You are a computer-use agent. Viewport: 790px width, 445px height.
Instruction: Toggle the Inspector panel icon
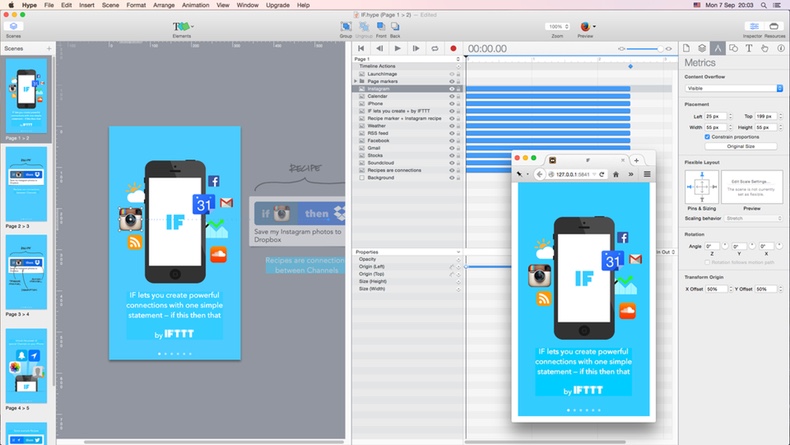[754, 26]
